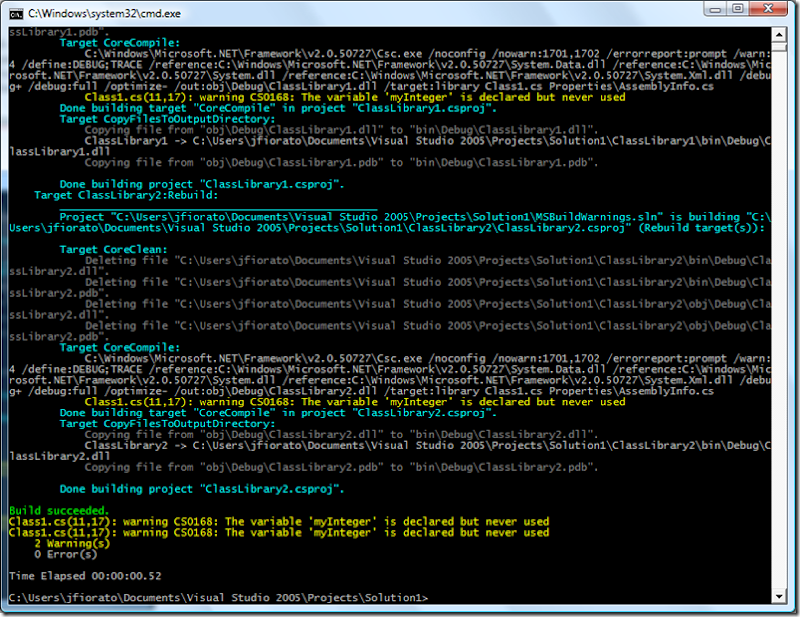Image resolution: width=800 pixels, height=617 pixels.
Task: Click "Done building project ClassLibrary2.csproj" line
Action: pos(201,489)
